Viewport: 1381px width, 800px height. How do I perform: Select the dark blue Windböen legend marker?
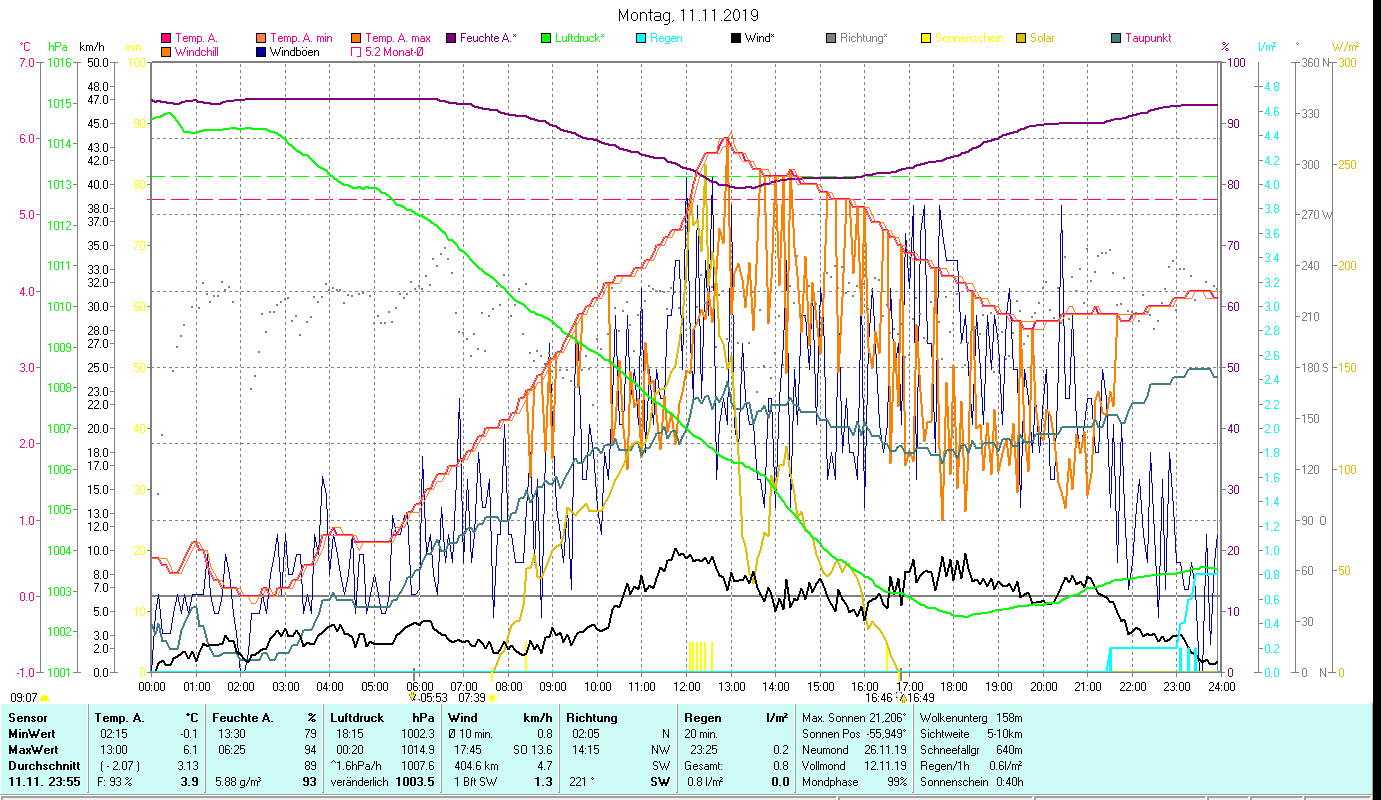pyautogui.click(x=262, y=52)
